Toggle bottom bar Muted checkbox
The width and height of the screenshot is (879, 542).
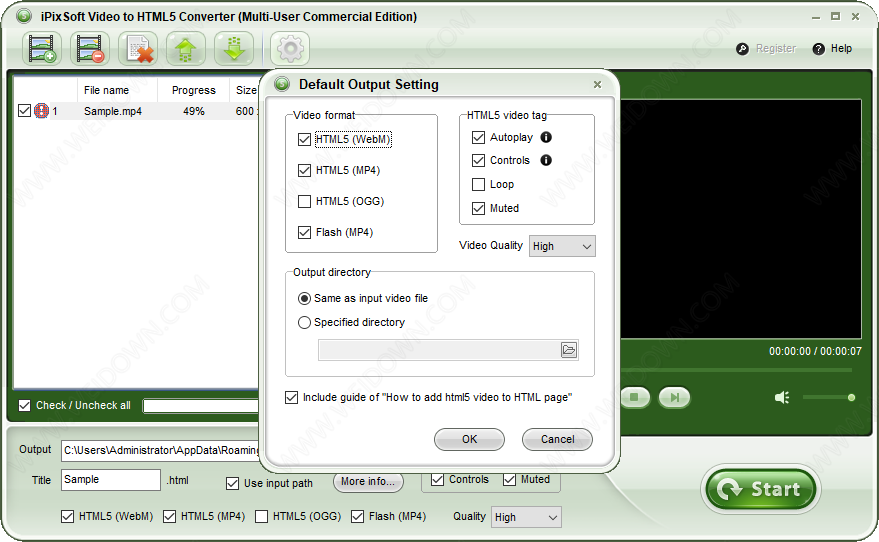tap(509, 480)
